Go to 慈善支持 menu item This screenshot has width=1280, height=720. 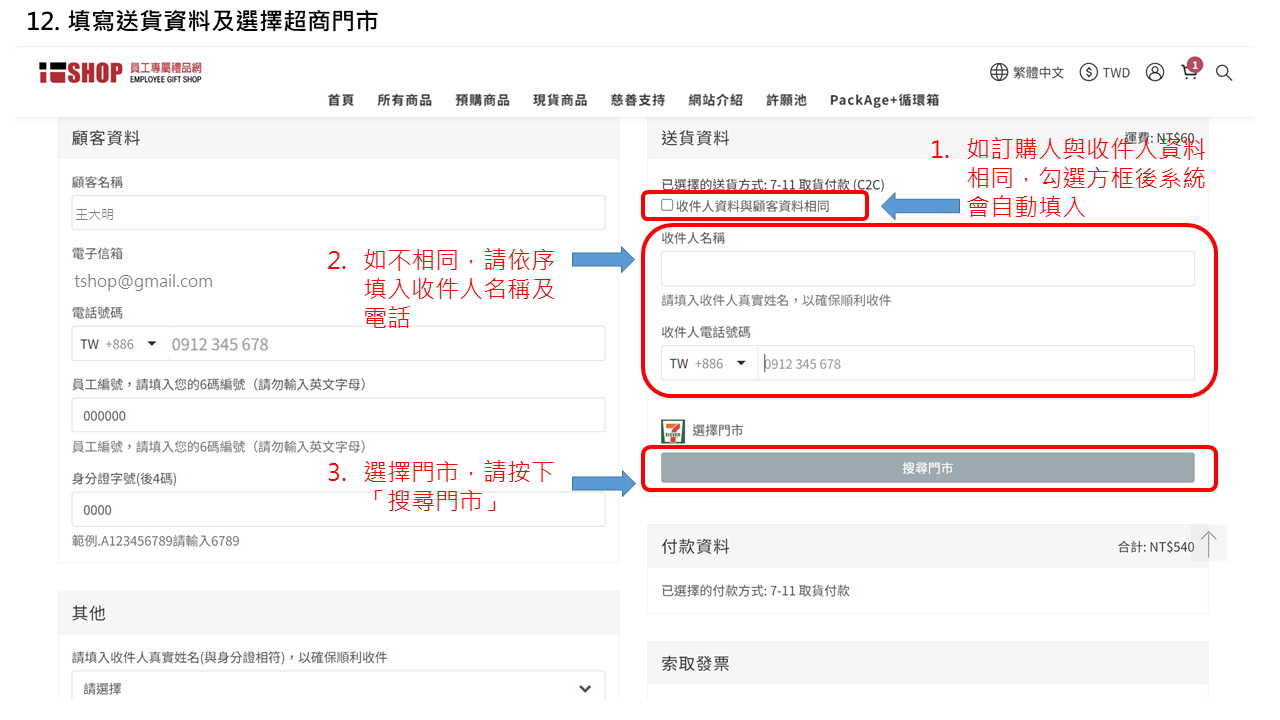(637, 100)
